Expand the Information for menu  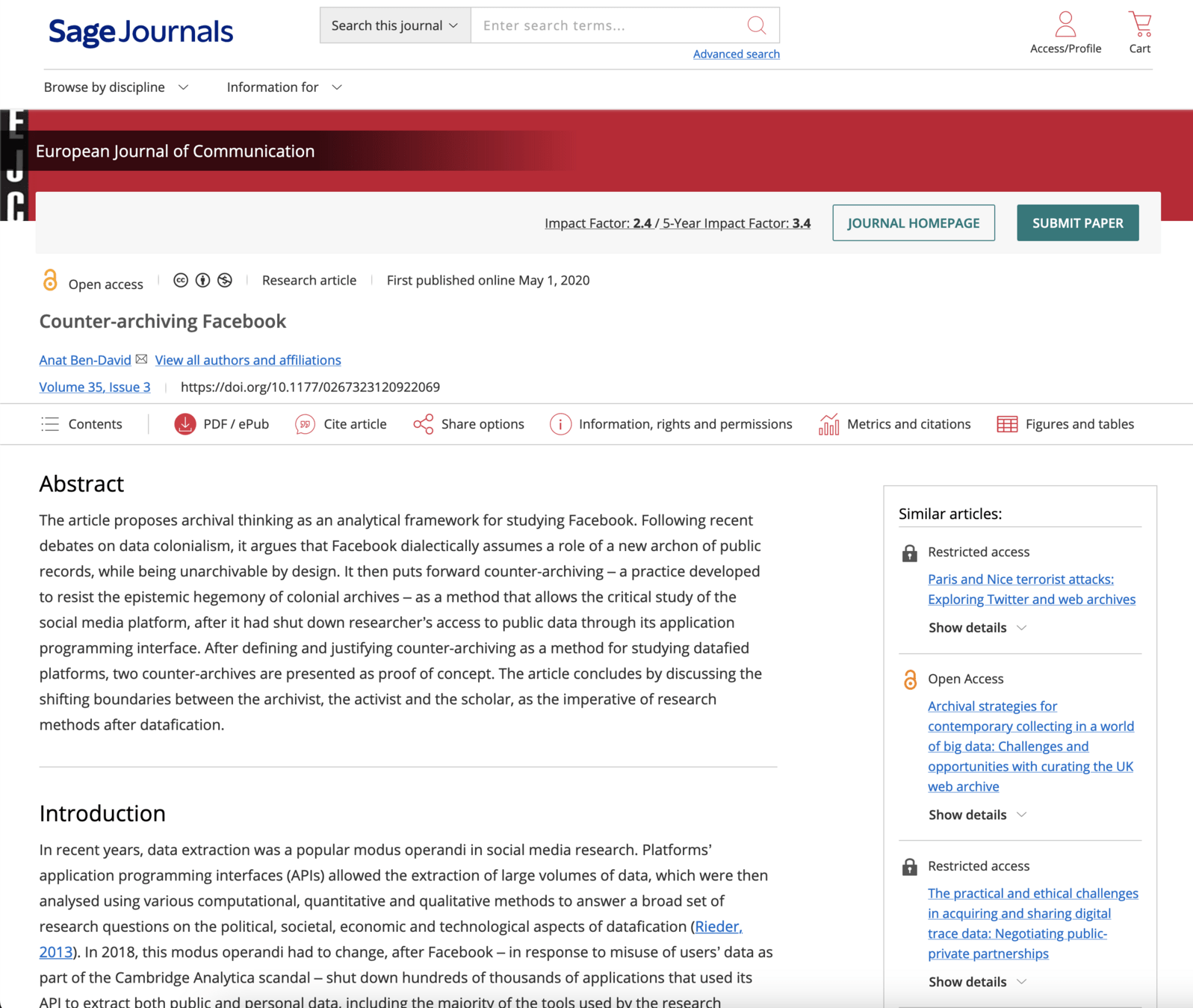tap(285, 87)
